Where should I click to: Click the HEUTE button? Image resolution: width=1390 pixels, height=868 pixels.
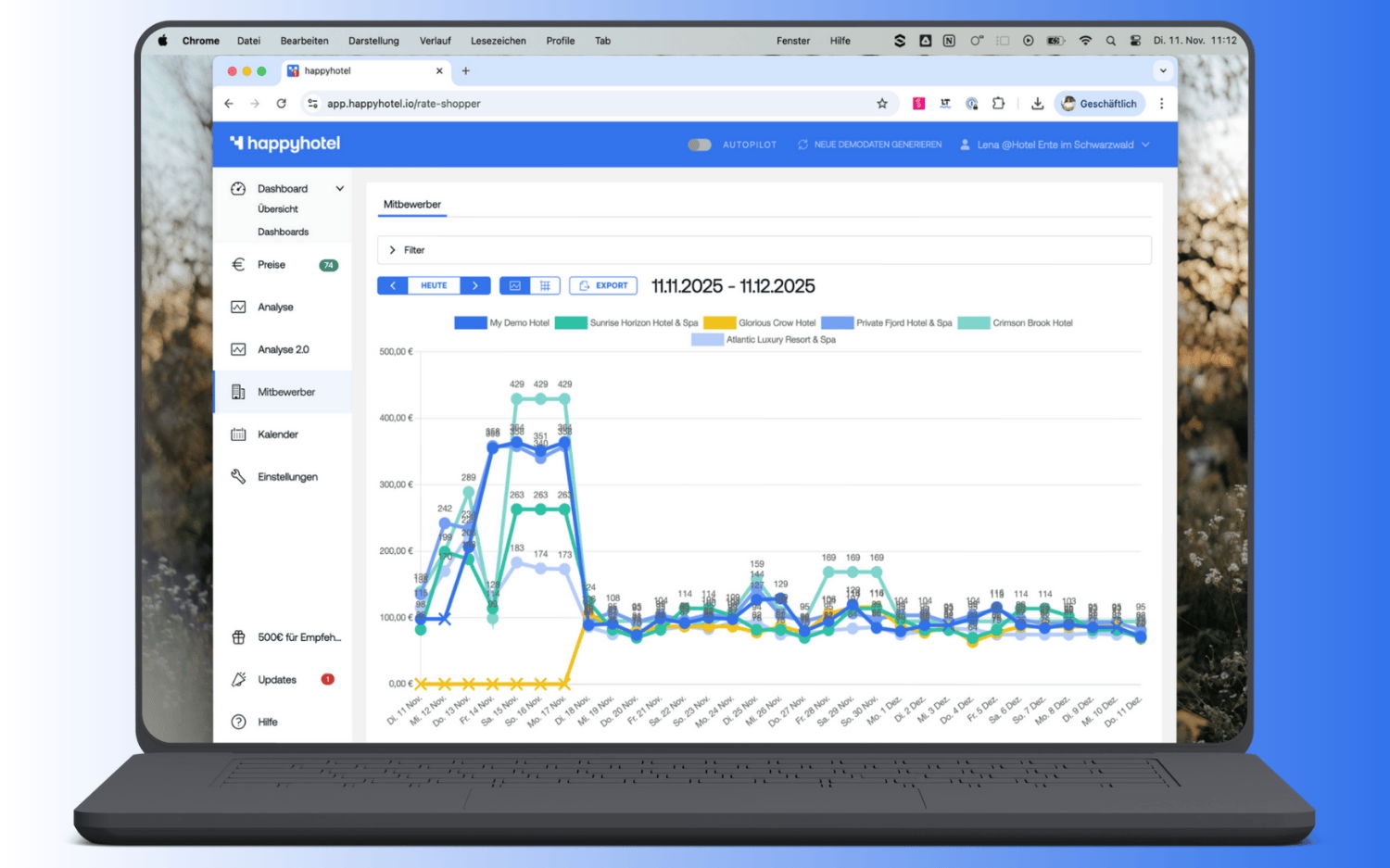click(x=434, y=285)
